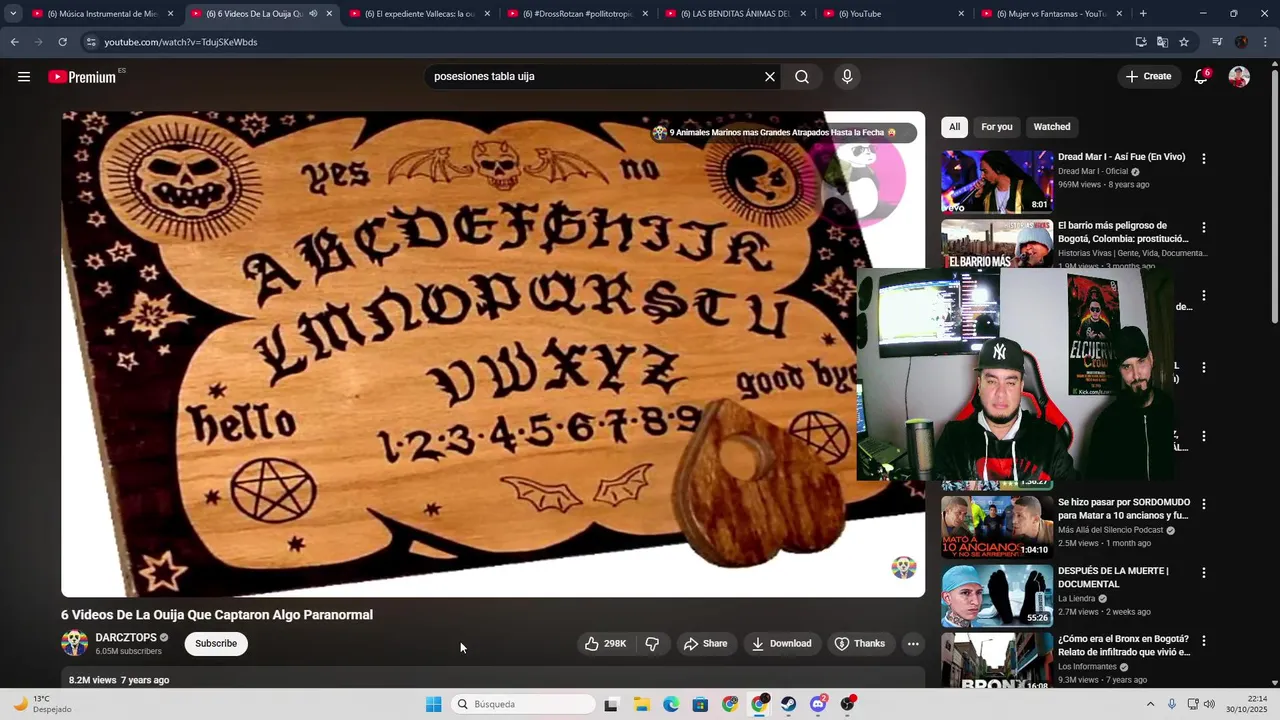The width and height of the screenshot is (1280, 720).
Task: Open DESPUÉS DE LA MUERTE documental thumbnail
Action: (997, 596)
